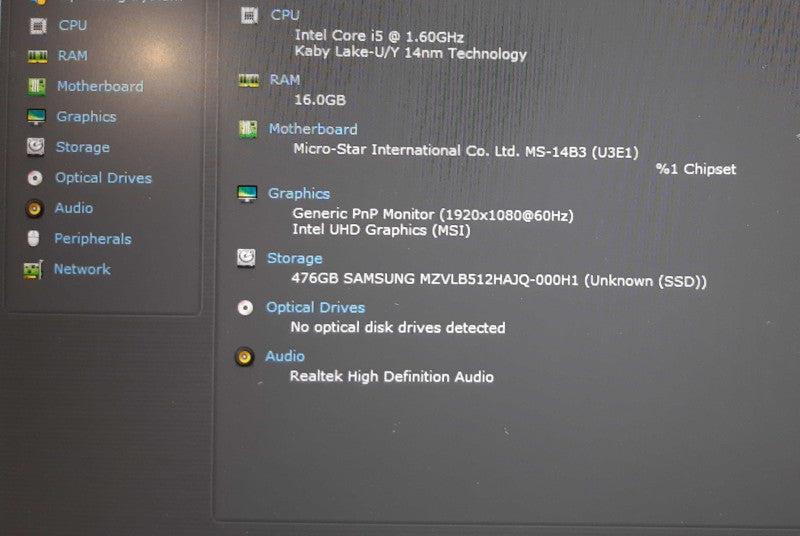Click the 'Realtek High Definition Audio' text

click(392, 376)
